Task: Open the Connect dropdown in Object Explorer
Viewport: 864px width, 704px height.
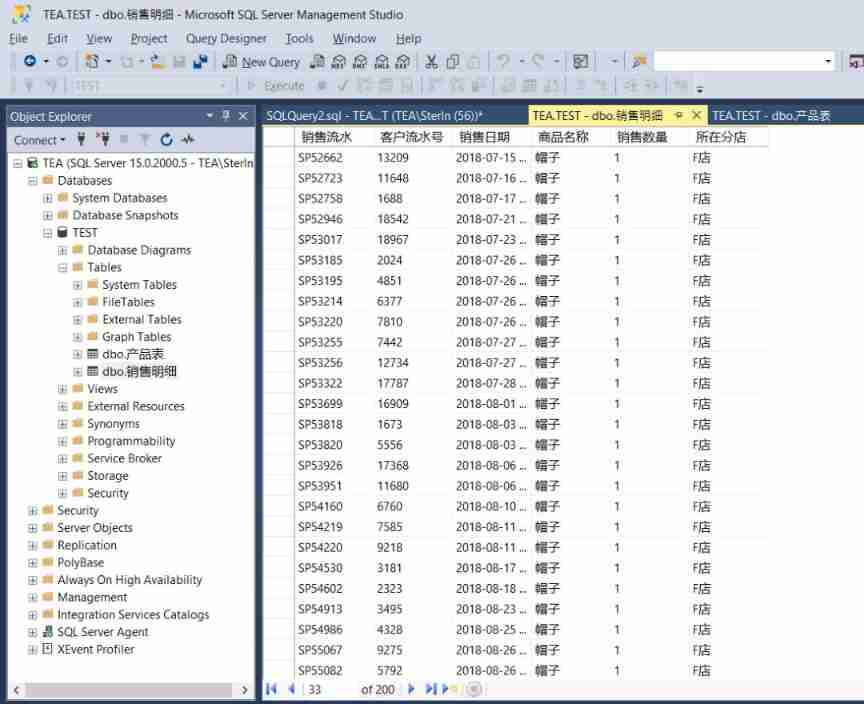Action: pos(40,140)
